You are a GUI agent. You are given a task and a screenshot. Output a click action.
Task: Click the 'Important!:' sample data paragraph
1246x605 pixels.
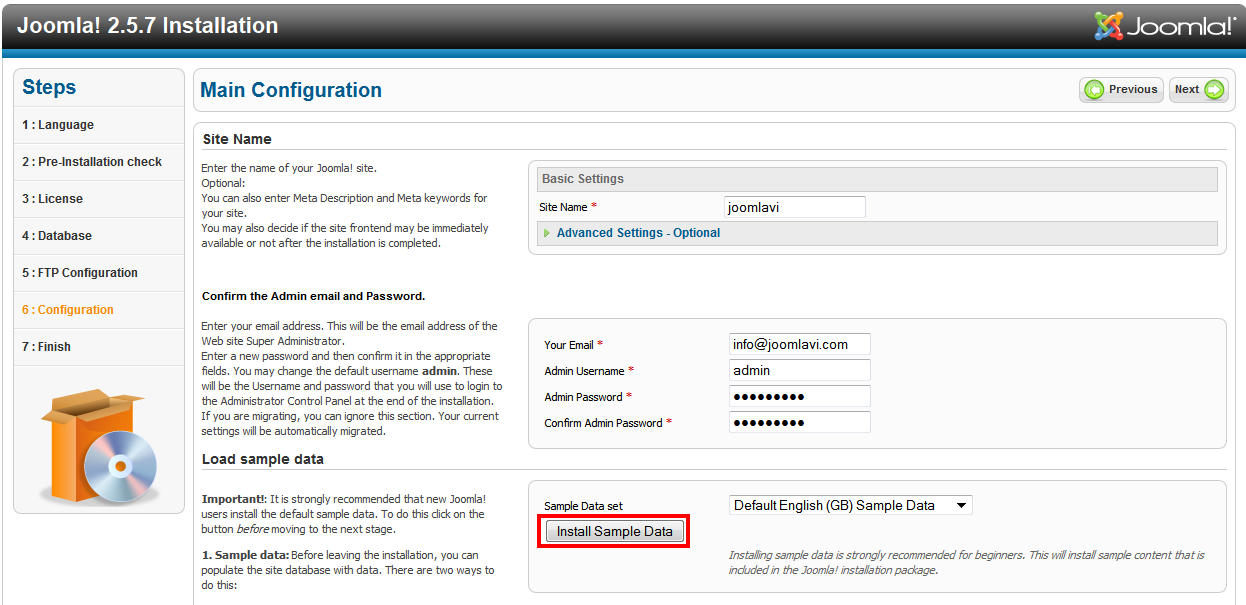pyautogui.click(x=344, y=514)
